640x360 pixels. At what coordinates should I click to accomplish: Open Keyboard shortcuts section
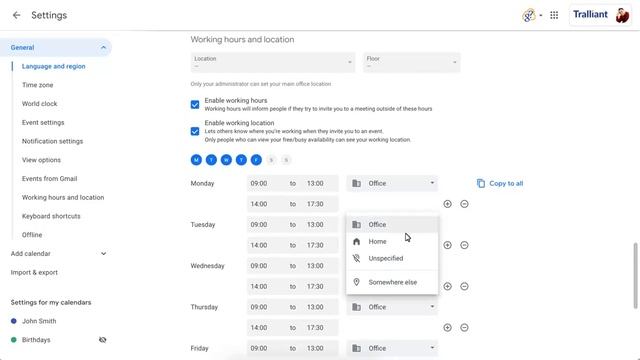coord(51,216)
